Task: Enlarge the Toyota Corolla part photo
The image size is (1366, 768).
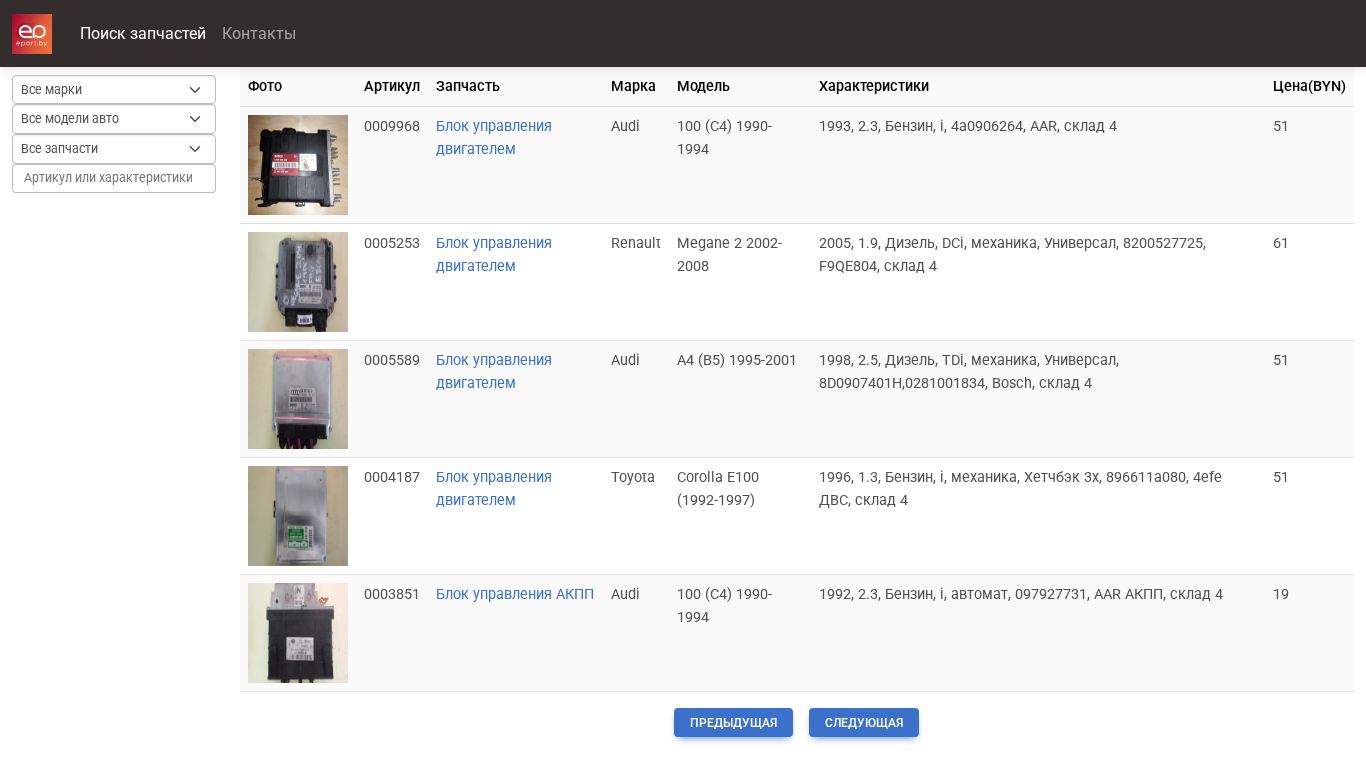Action: click(x=298, y=516)
